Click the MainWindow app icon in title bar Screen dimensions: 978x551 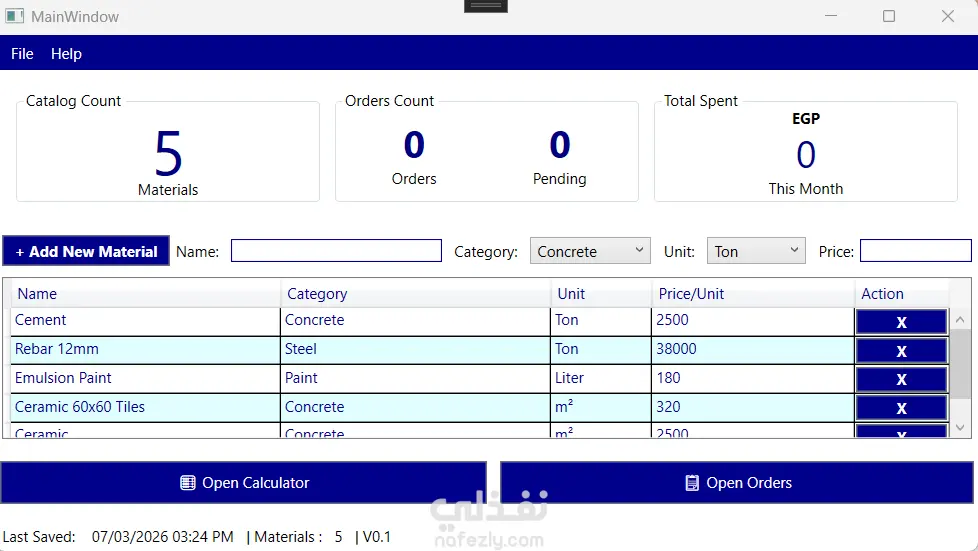tap(14, 16)
